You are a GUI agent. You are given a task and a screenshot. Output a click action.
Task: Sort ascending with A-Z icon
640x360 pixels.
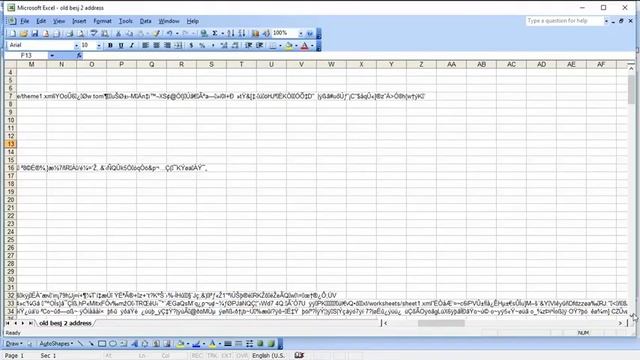tap(231, 33)
